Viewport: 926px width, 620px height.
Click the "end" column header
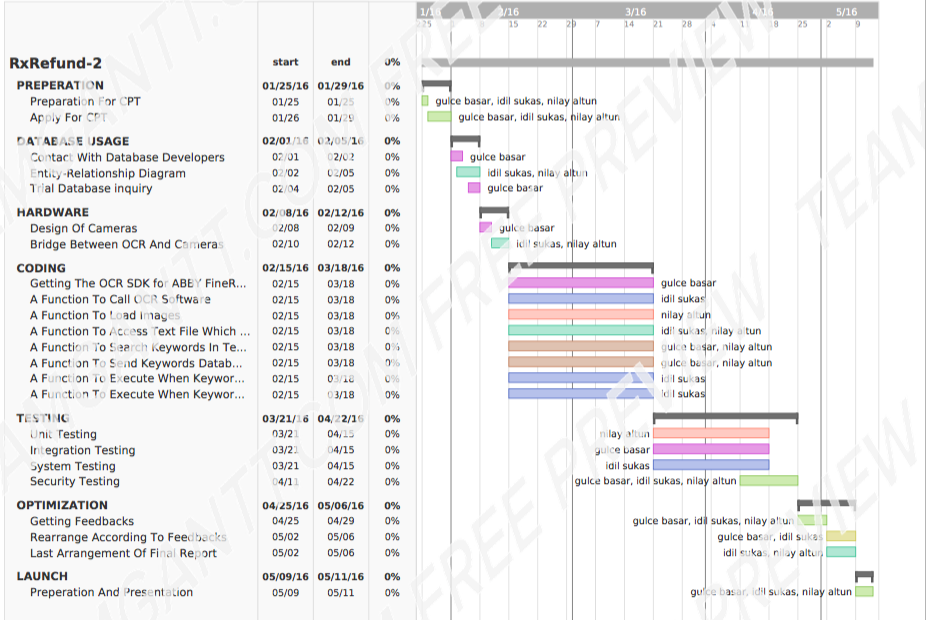point(340,62)
